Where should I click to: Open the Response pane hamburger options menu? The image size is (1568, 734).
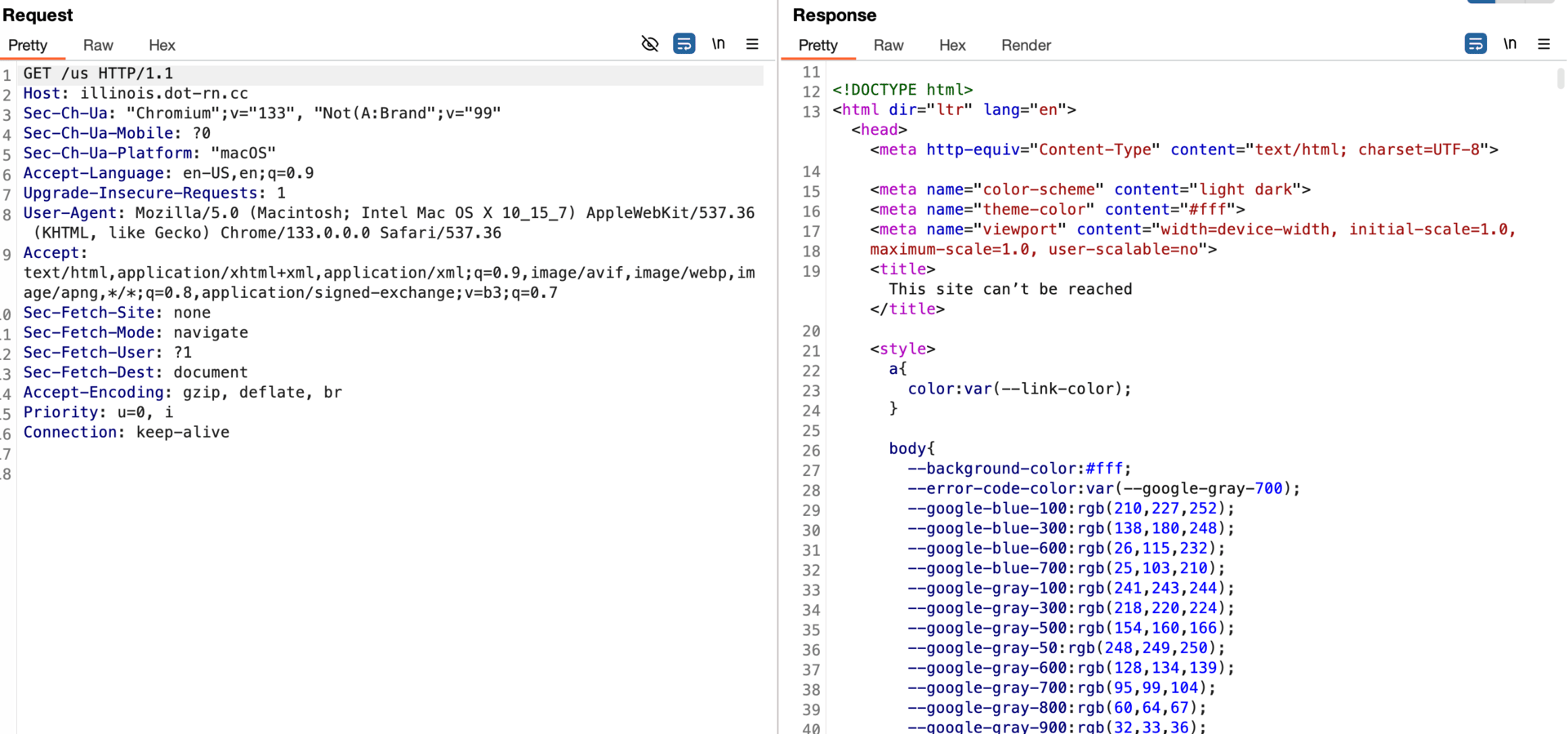[1543, 44]
